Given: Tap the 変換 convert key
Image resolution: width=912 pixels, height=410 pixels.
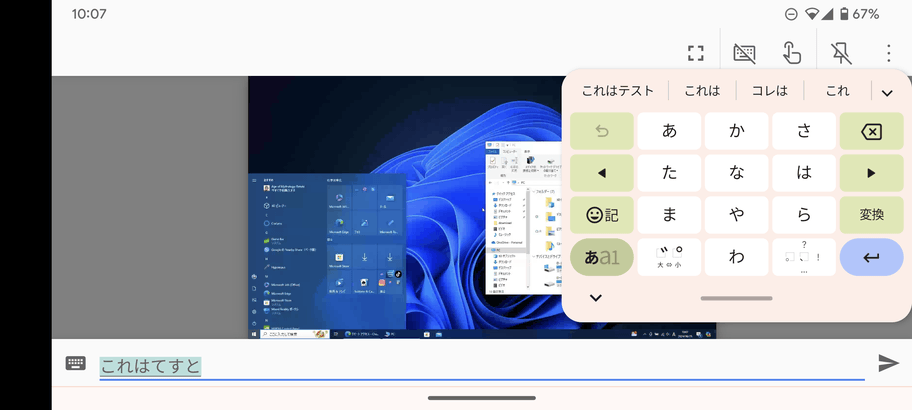Looking at the screenshot, I should 872,215.
